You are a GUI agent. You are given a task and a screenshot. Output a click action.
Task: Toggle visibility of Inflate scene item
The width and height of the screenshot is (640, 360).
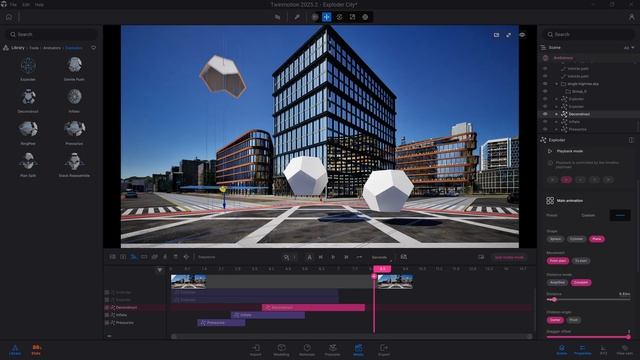point(545,122)
